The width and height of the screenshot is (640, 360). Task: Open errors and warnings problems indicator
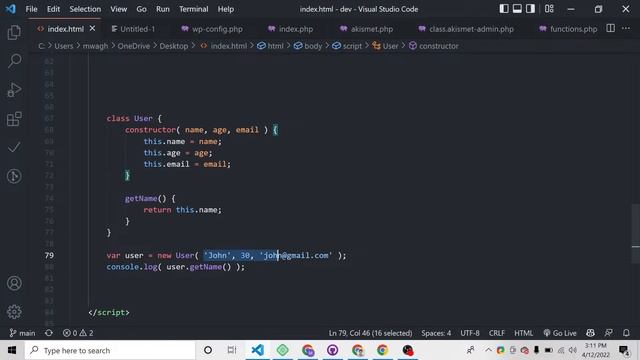click(x=78, y=333)
